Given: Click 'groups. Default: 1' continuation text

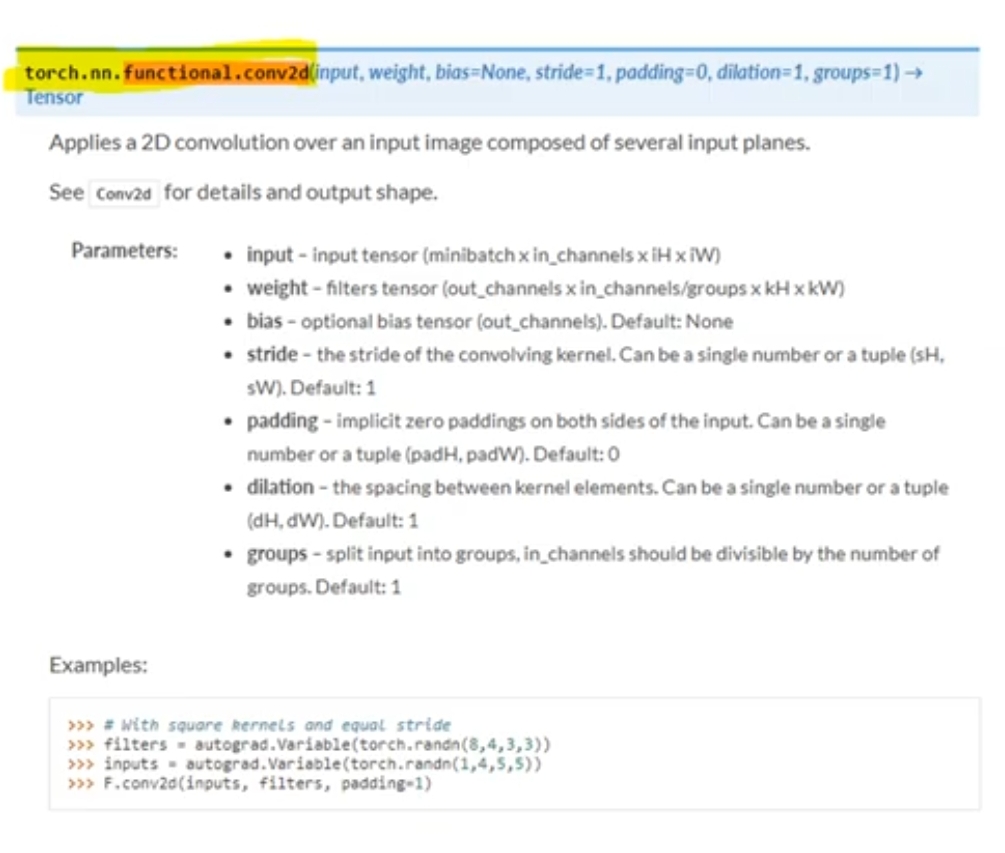Looking at the screenshot, I should 324,587.
